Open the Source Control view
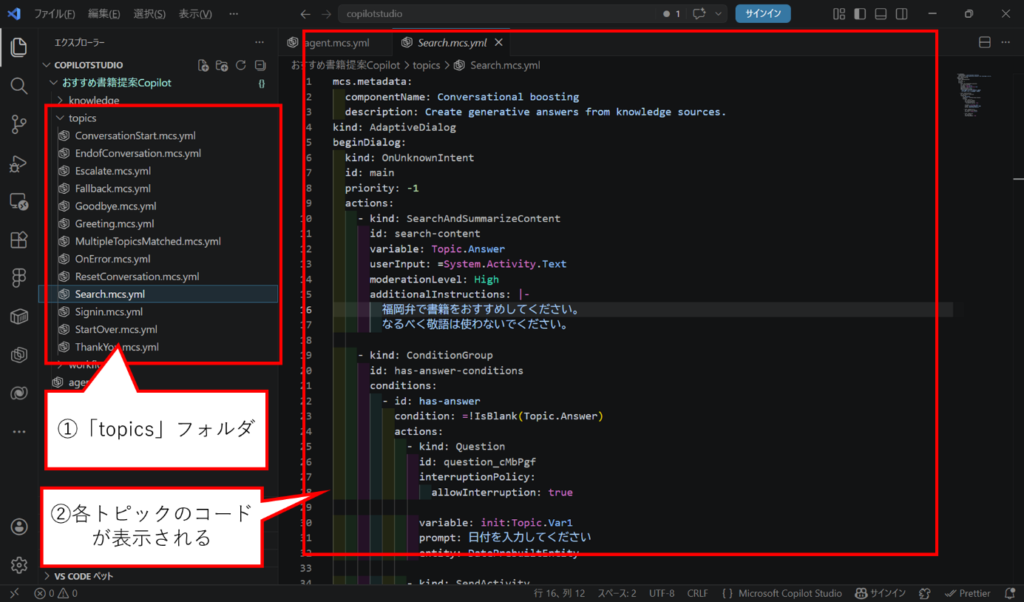The width and height of the screenshot is (1024, 602). [18, 124]
